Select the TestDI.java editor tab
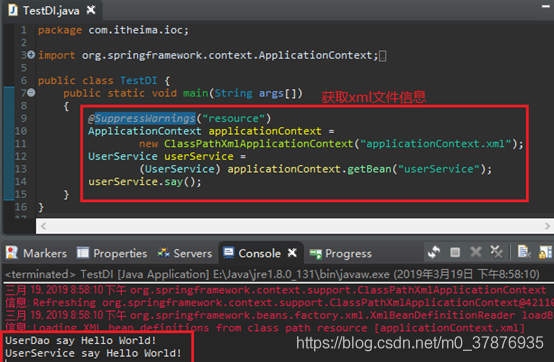Image resolution: width=554 pixels, height=362 pixels. (52, 10)
